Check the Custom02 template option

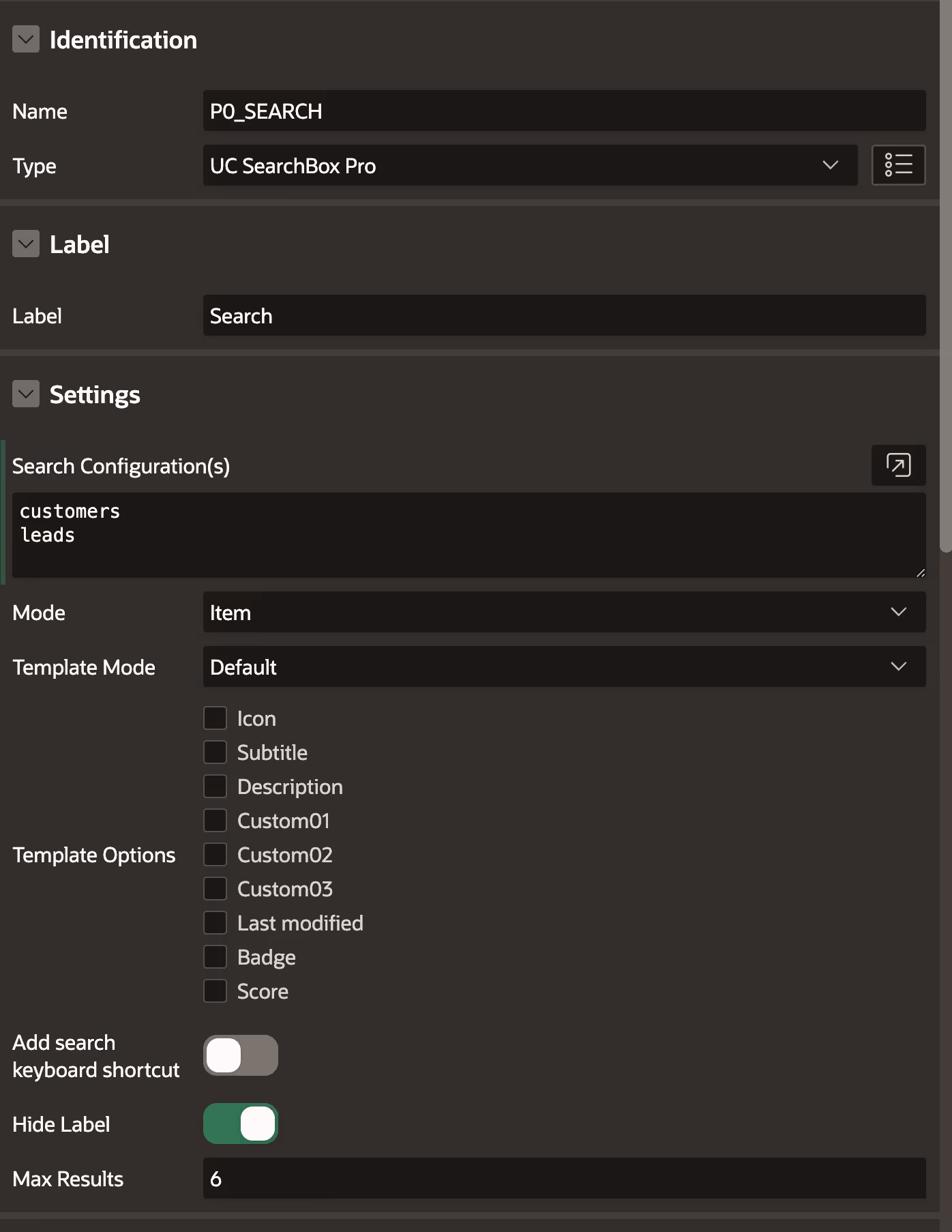215,855
